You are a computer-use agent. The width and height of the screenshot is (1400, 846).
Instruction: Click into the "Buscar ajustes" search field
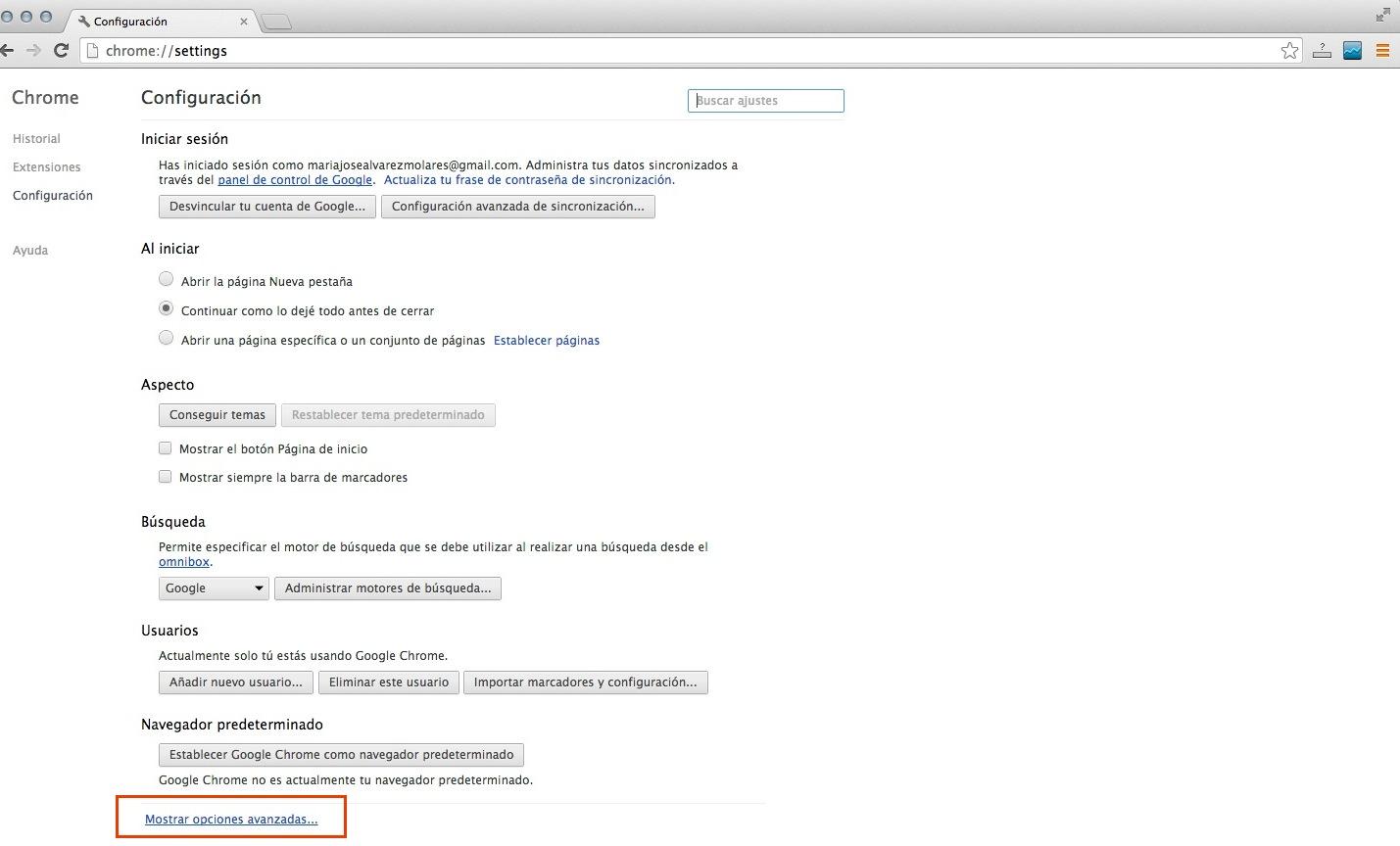point(765,101)
